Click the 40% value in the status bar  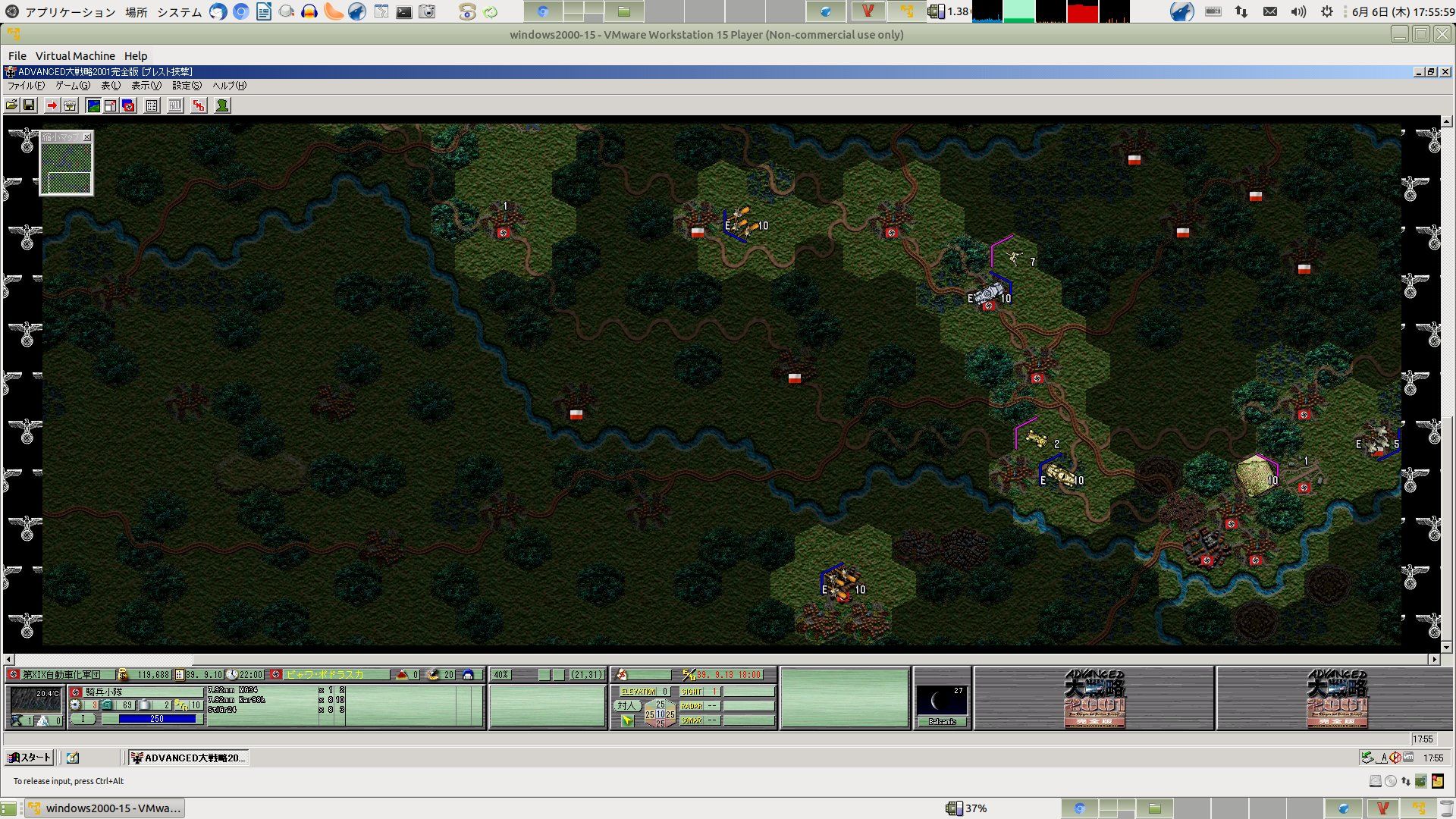[x=501, y=675]
